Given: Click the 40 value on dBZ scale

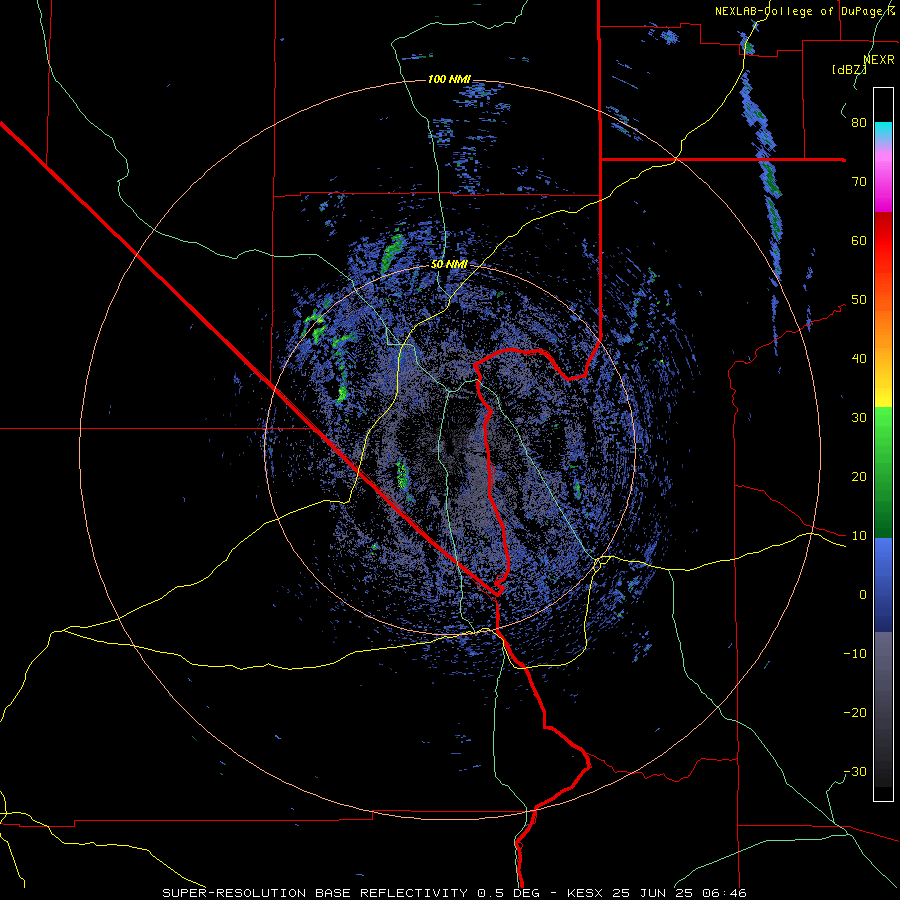Looking at the screenshot, I should click(x=859, y=359).
